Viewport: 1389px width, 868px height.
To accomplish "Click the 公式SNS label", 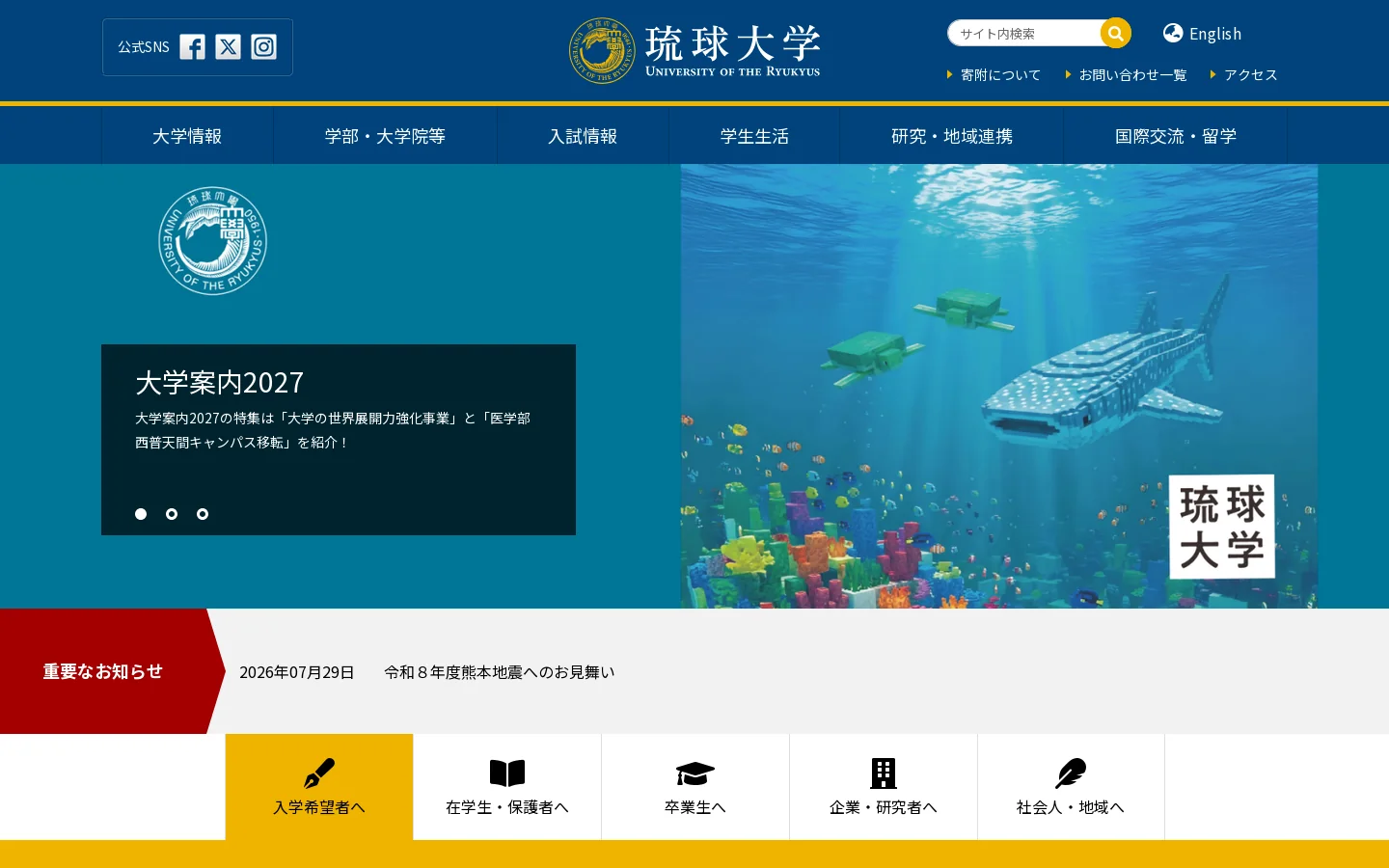I will point(144,47).
